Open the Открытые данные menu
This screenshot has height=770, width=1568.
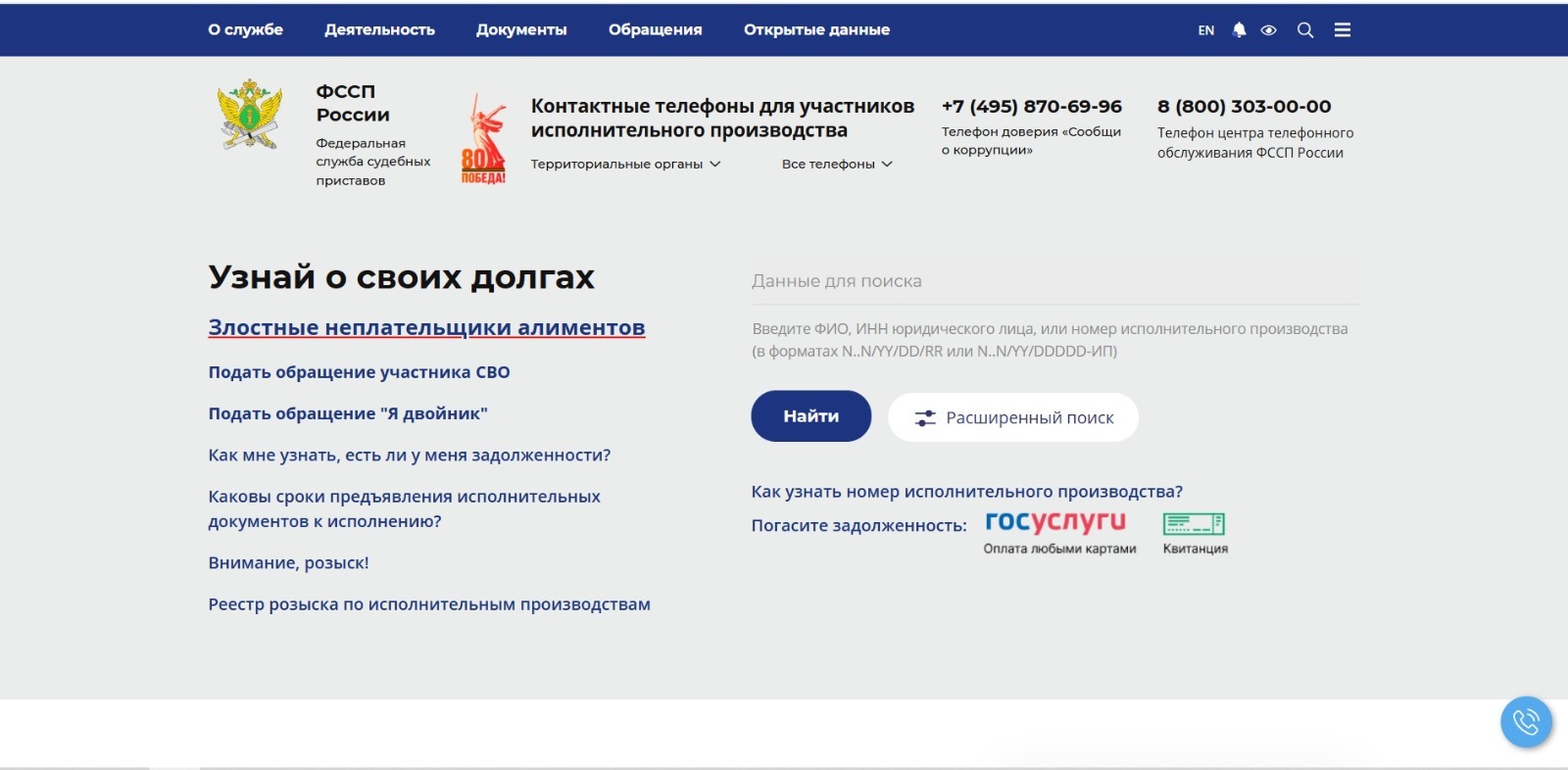[x=816, y=29]
